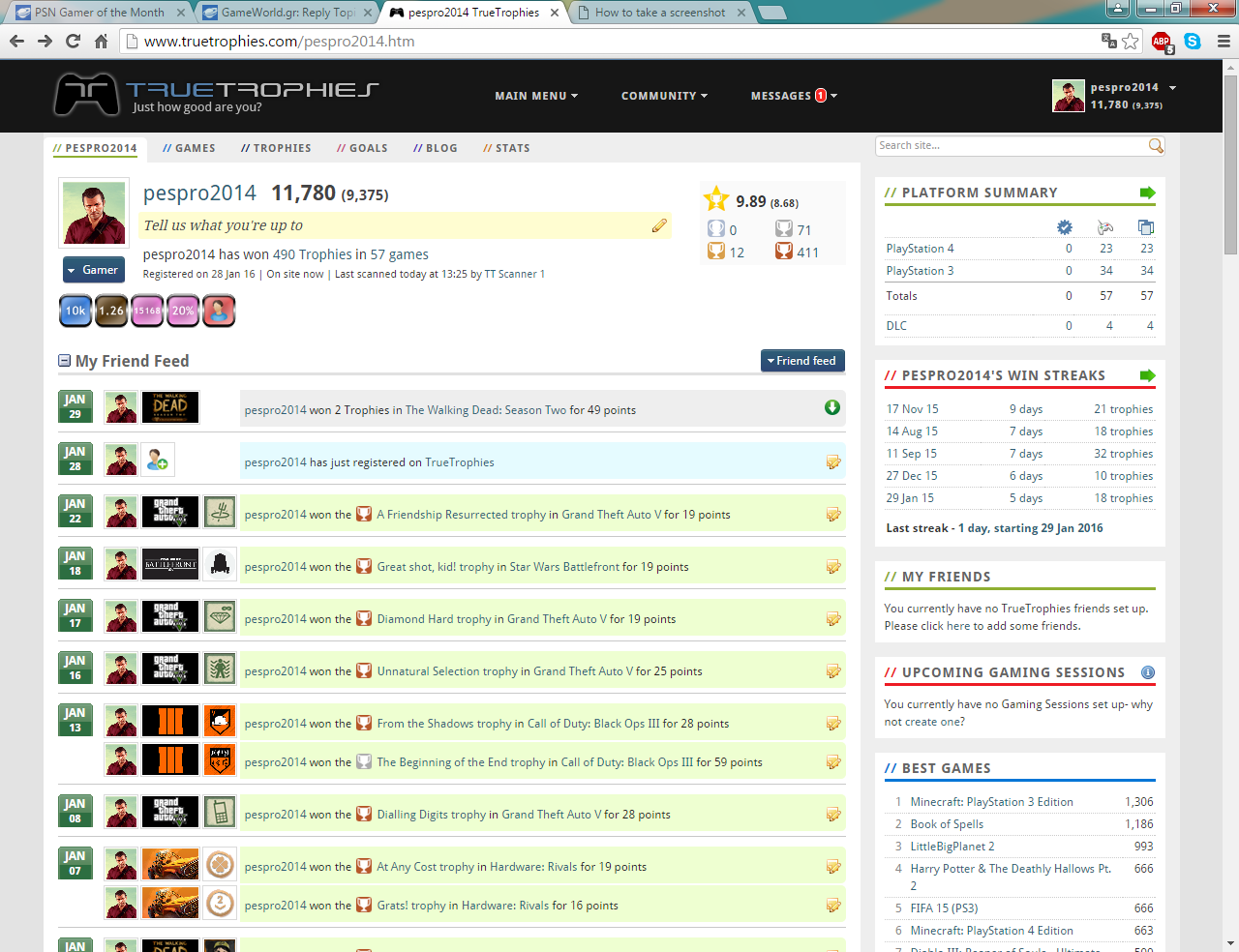
Task: Switch to PSN Gamer of the Month browser tab
Action: tap(101, 13)
